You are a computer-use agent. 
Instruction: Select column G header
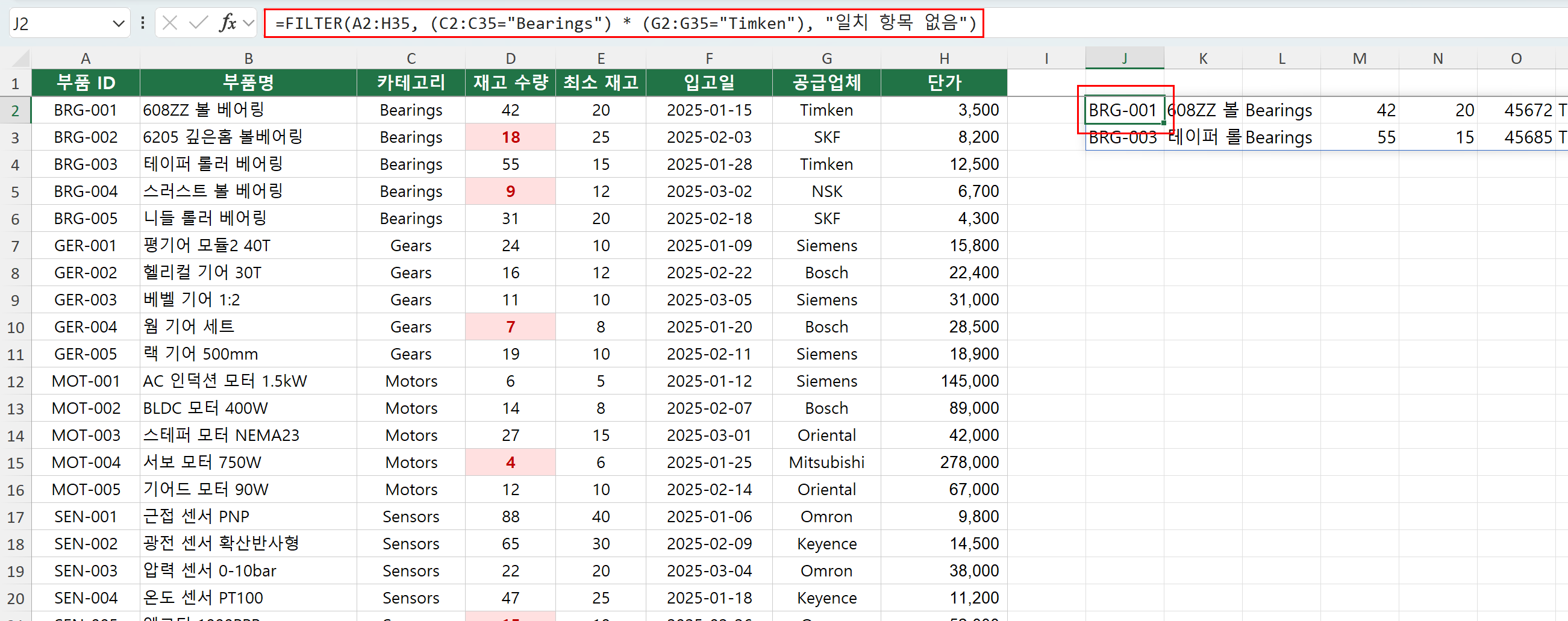click(x=826, y=58)
